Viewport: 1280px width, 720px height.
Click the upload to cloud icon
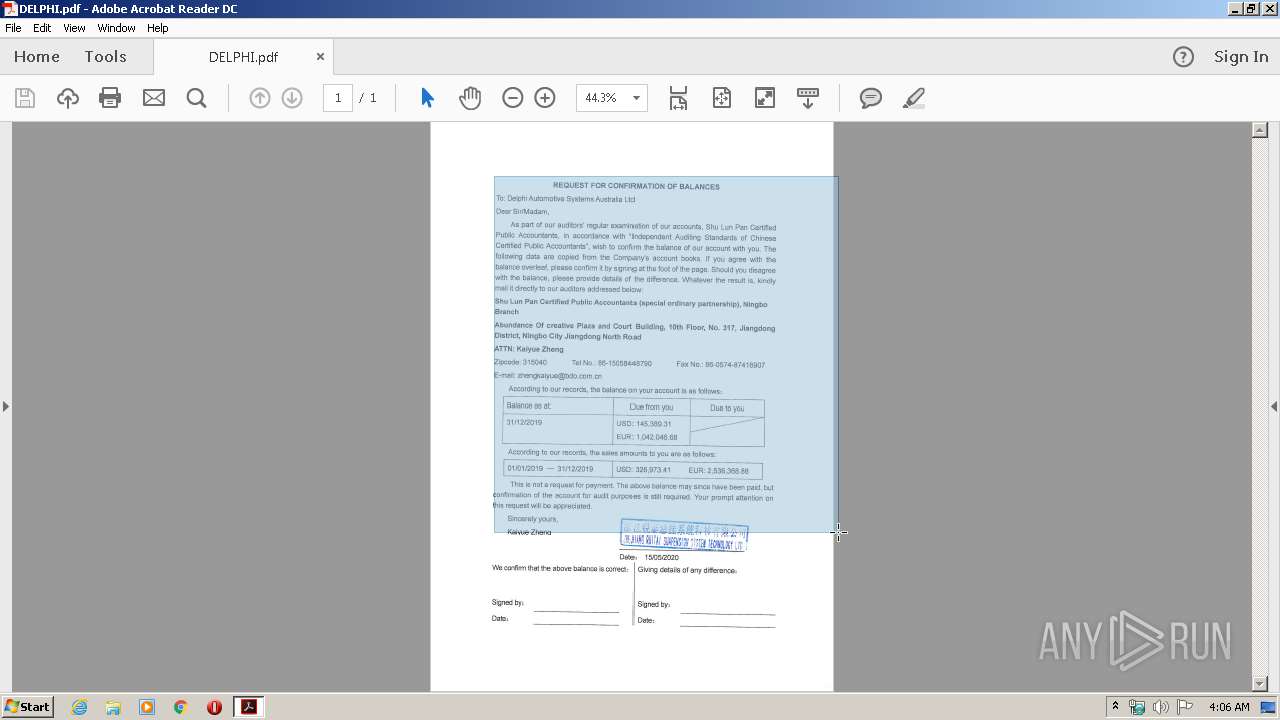[68, 98]
